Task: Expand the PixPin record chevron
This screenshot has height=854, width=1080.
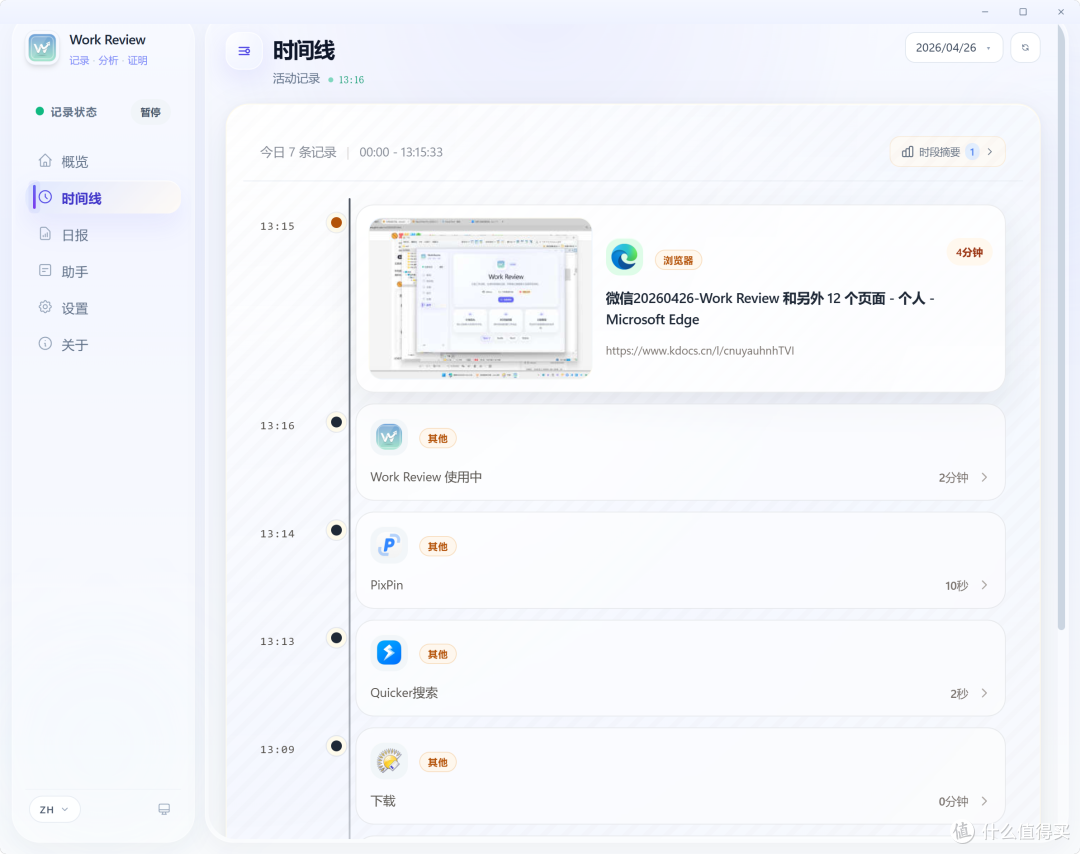Action: coord(984,585)
